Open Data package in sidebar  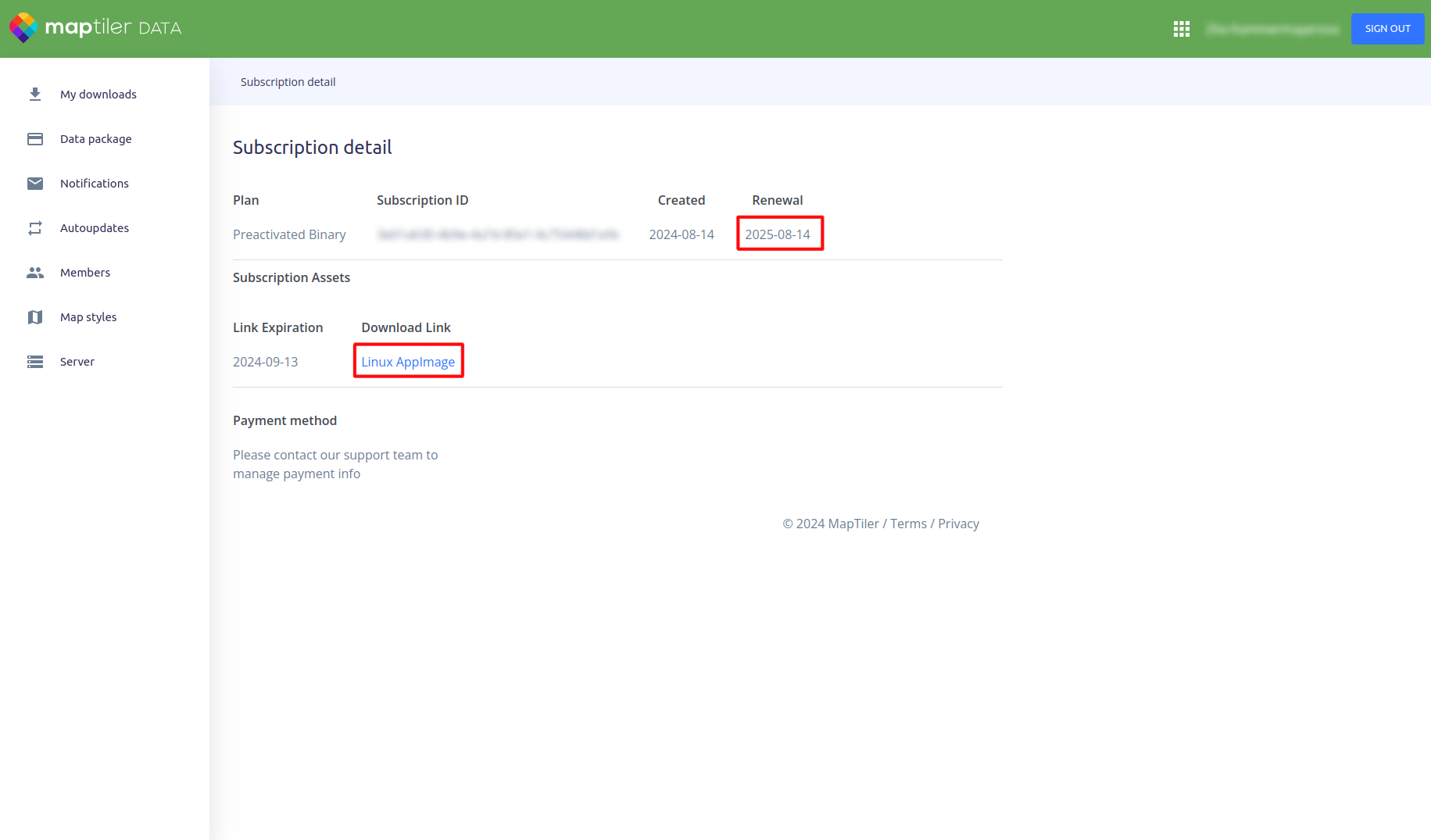click(x=96, y=139)
